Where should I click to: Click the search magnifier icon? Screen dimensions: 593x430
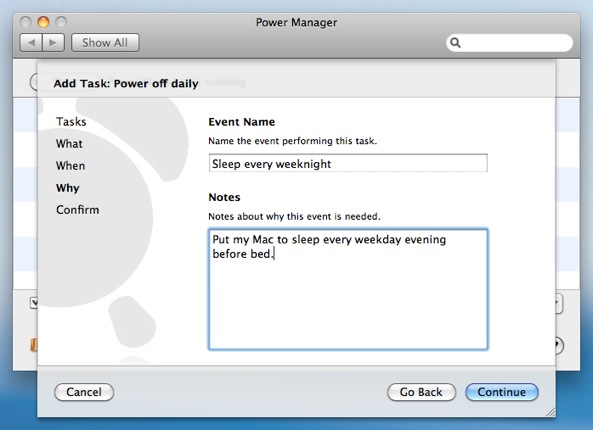[x=455, y=43]
